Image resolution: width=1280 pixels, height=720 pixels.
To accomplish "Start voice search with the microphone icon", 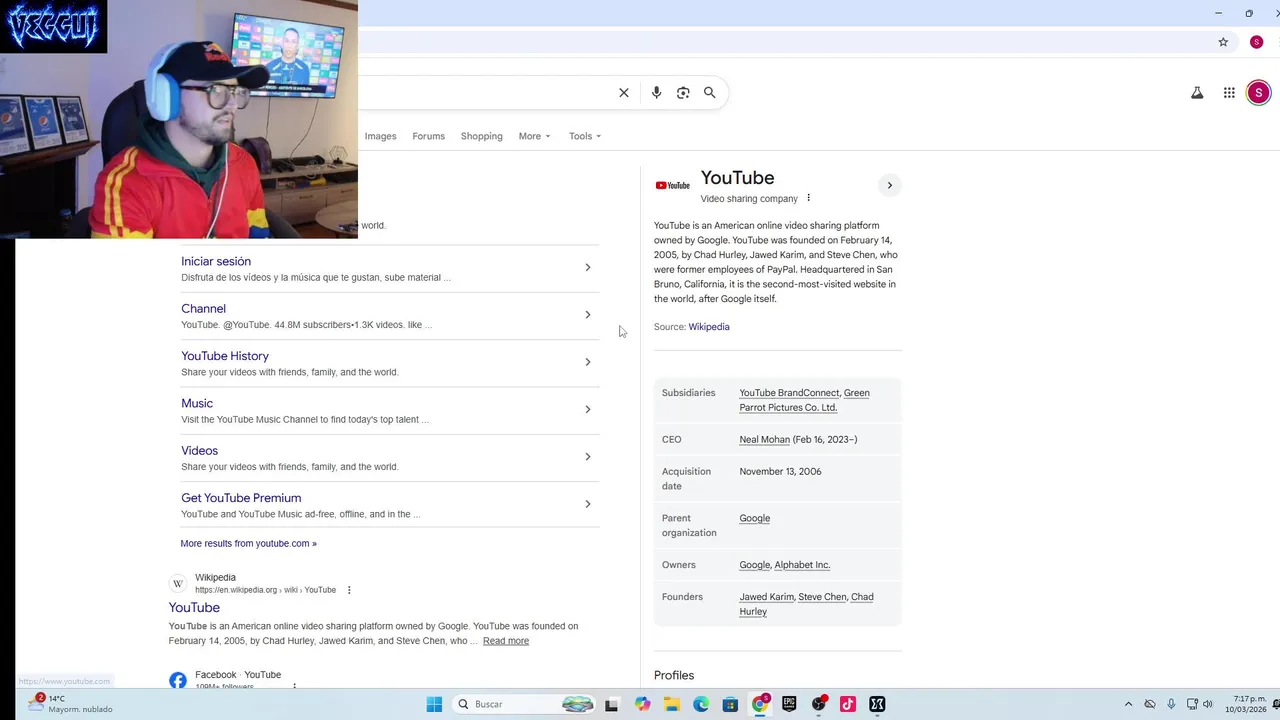I will [x=656, y=93].
